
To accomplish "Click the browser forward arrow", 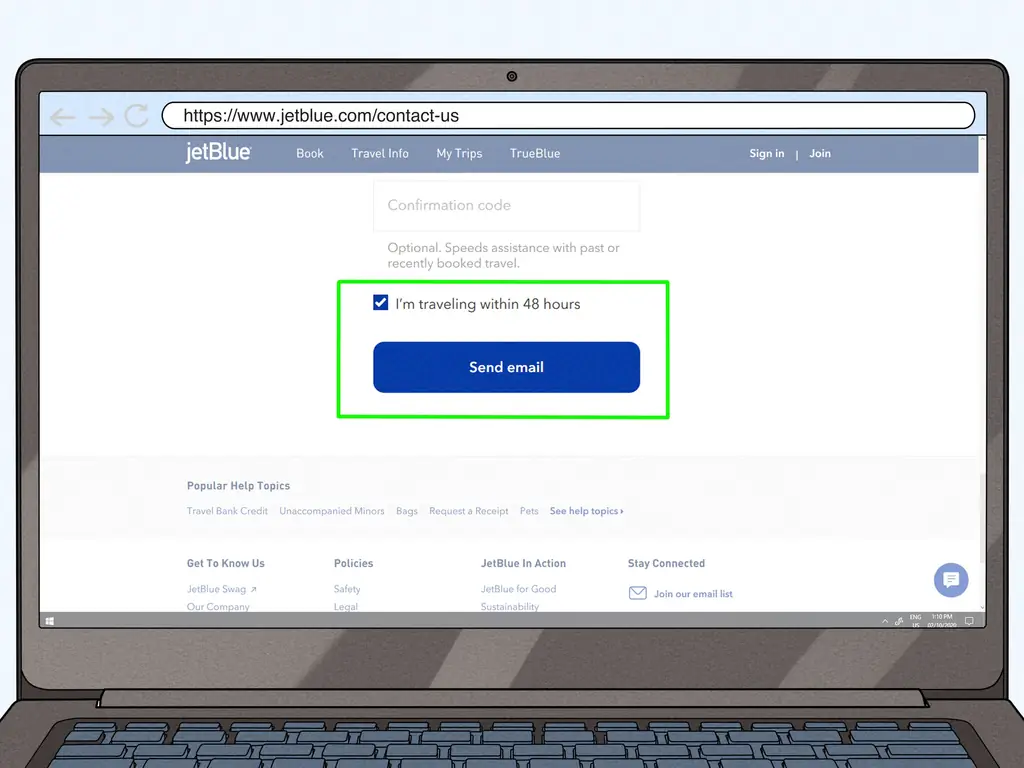I will tap(100, 117).
